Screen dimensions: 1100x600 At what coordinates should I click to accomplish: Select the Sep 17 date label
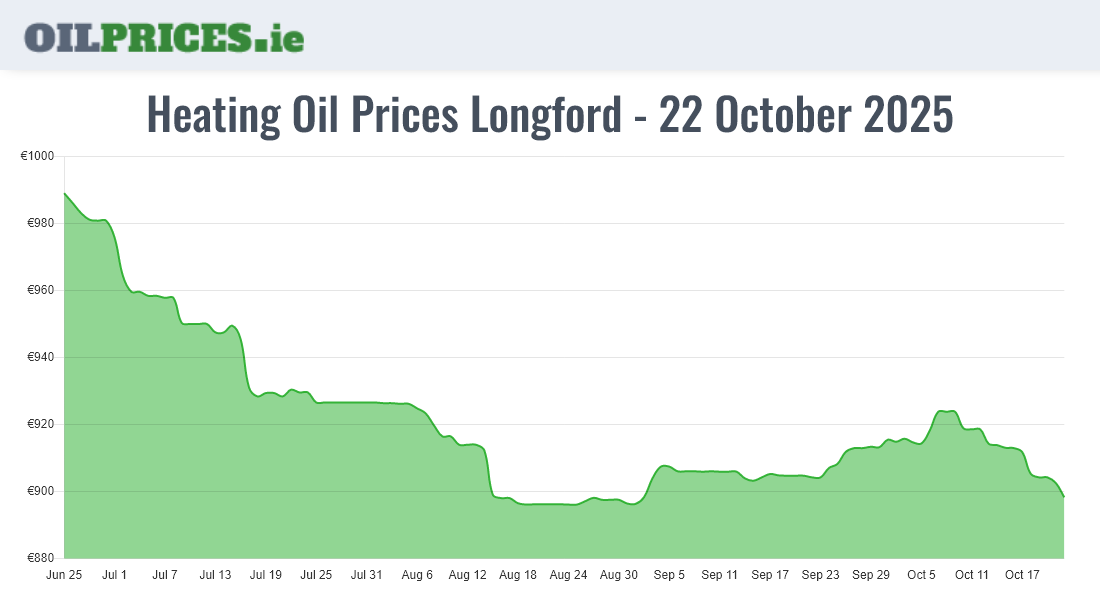pos(770,575)
